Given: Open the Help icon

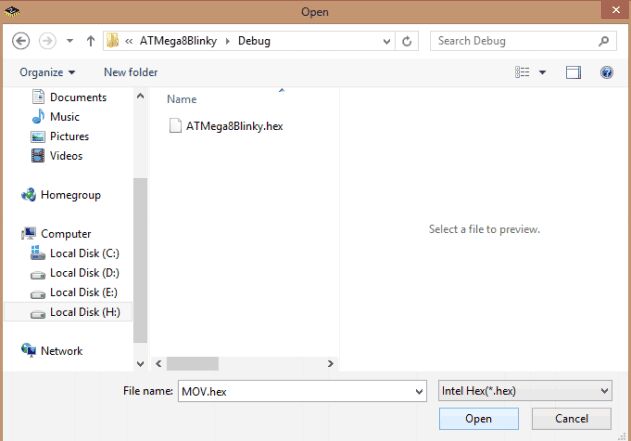Looking at the screenshot, I should coord(606,72).
